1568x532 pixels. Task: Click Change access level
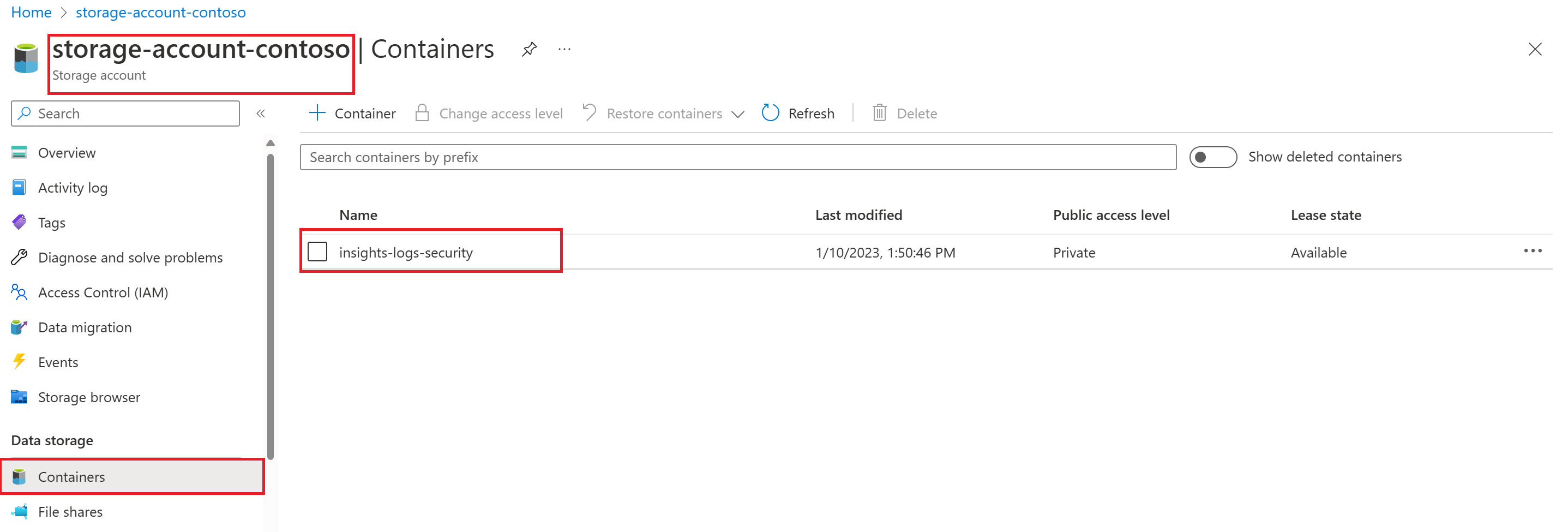coord(489,113)
